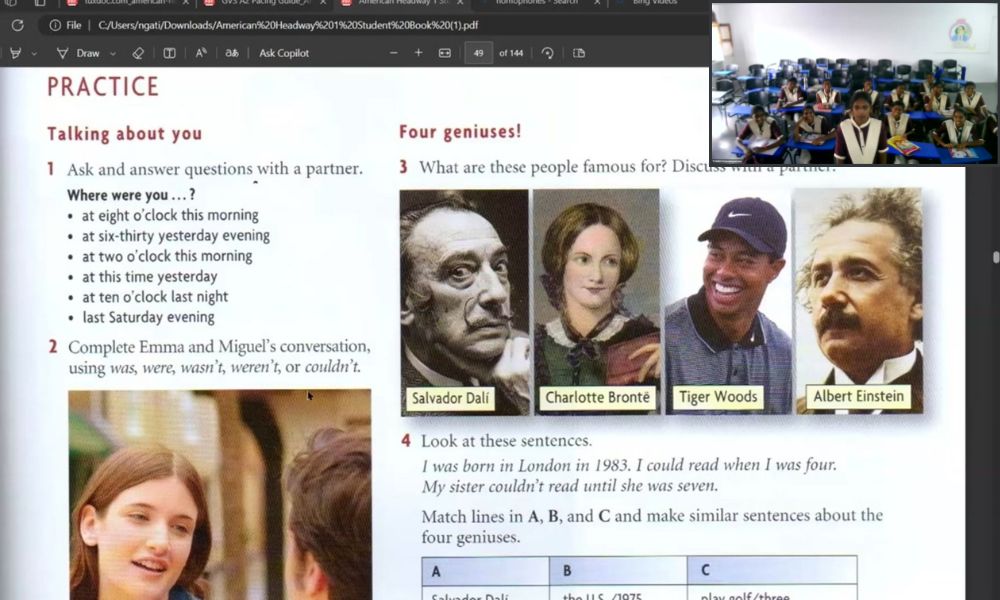
Task: Click the Ask Copilot button
Action: (284, 54)
